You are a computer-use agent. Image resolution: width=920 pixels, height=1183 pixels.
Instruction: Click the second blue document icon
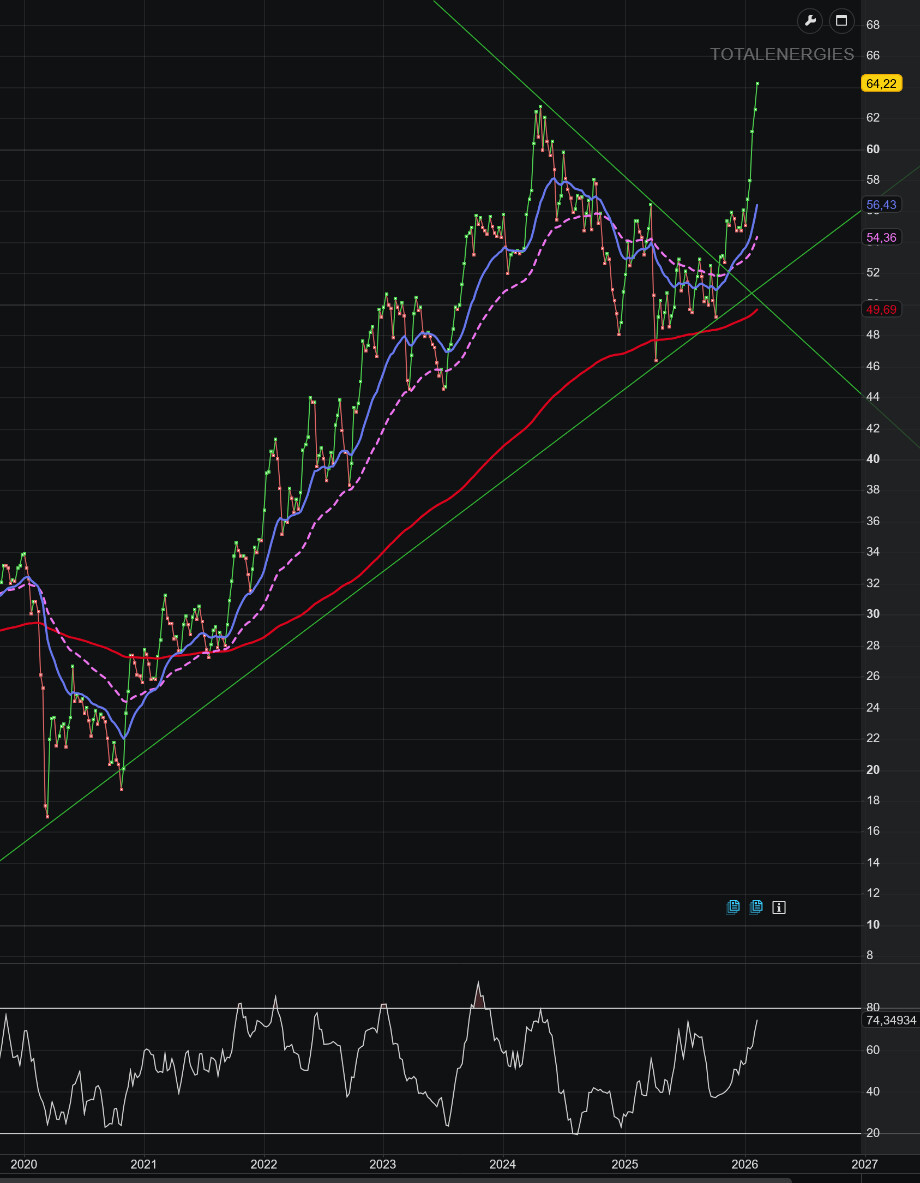coord(756,907)
